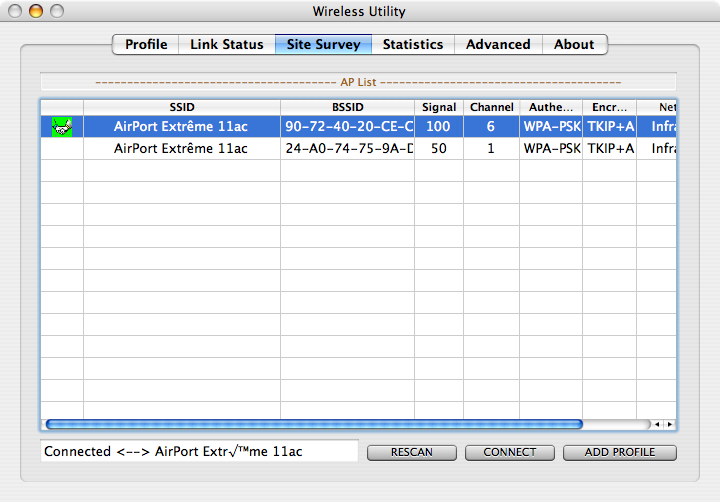Screen dimensions: 720x502
Task: Click channel 6 cell
Action: (x=491, y=127)
